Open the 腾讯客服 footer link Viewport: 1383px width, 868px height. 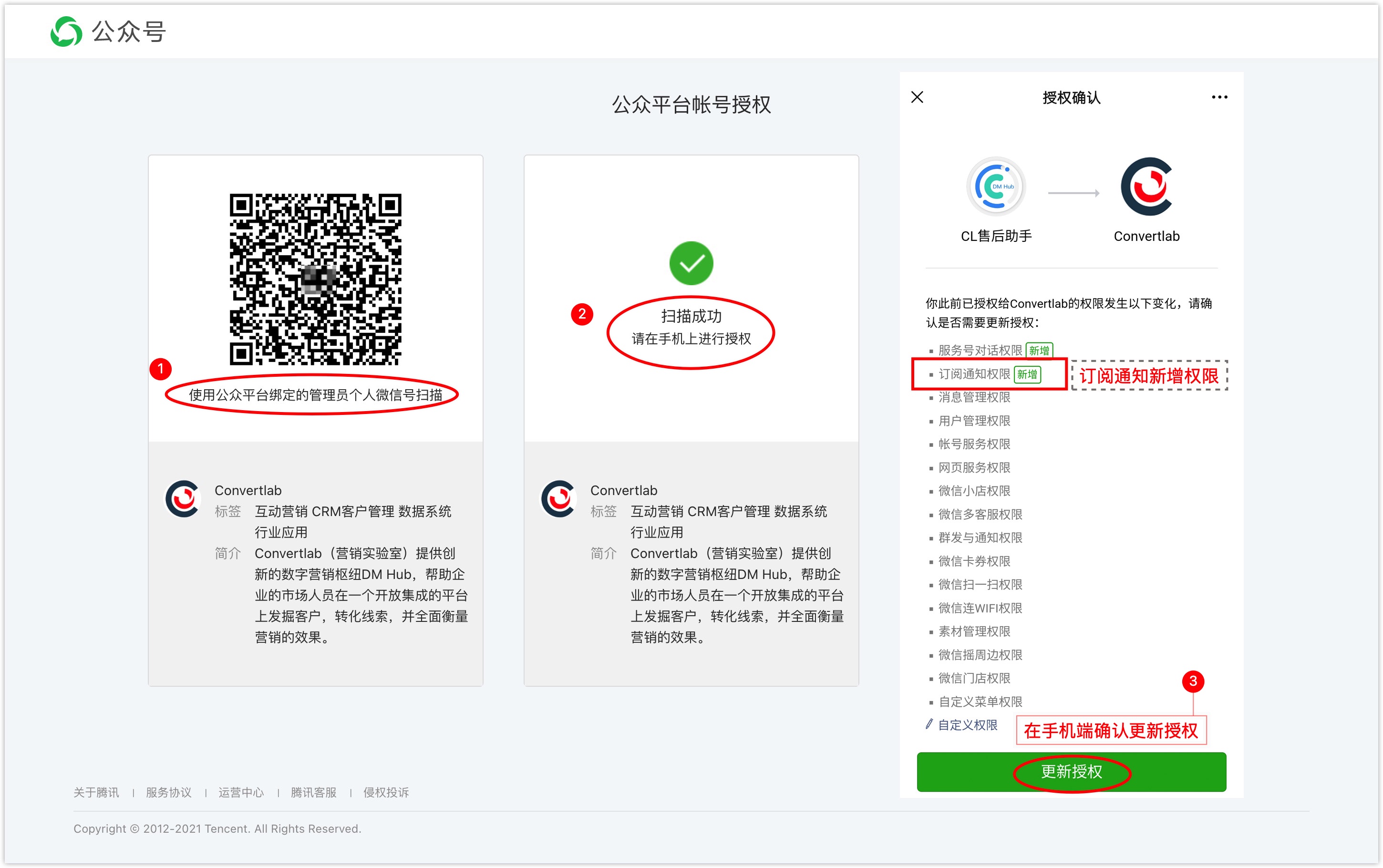coord(314,792)
